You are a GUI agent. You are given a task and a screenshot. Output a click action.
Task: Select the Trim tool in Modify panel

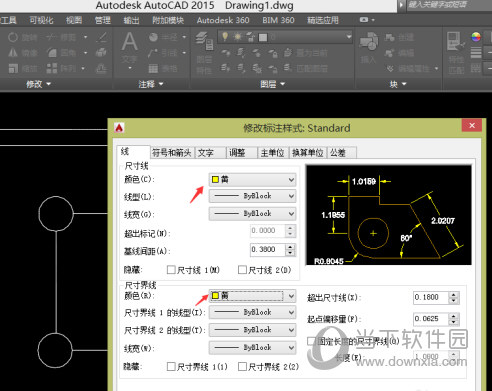[x=51, y=37]
